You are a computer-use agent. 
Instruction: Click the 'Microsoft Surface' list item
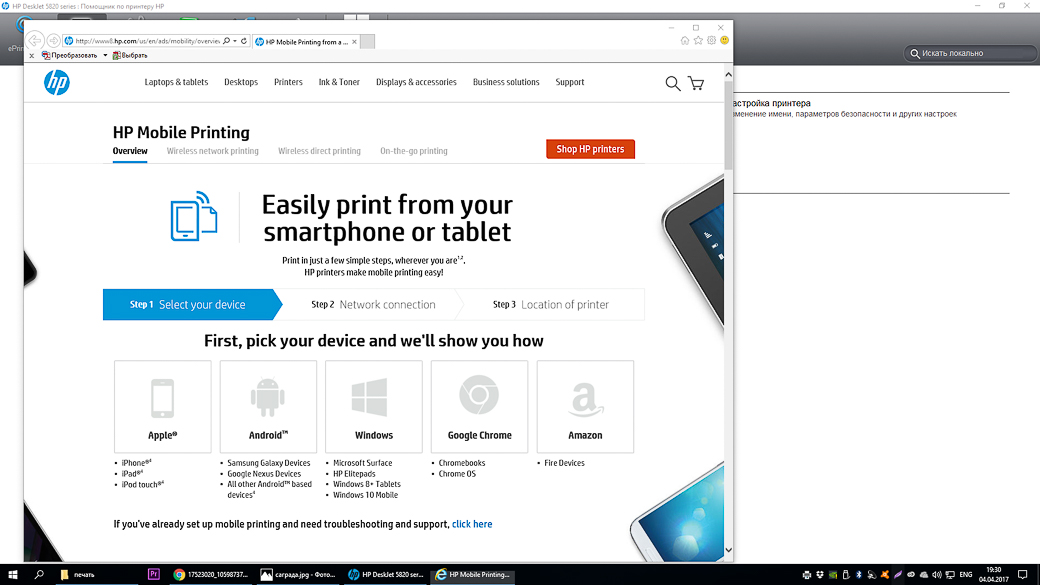(x=362, y=463)
